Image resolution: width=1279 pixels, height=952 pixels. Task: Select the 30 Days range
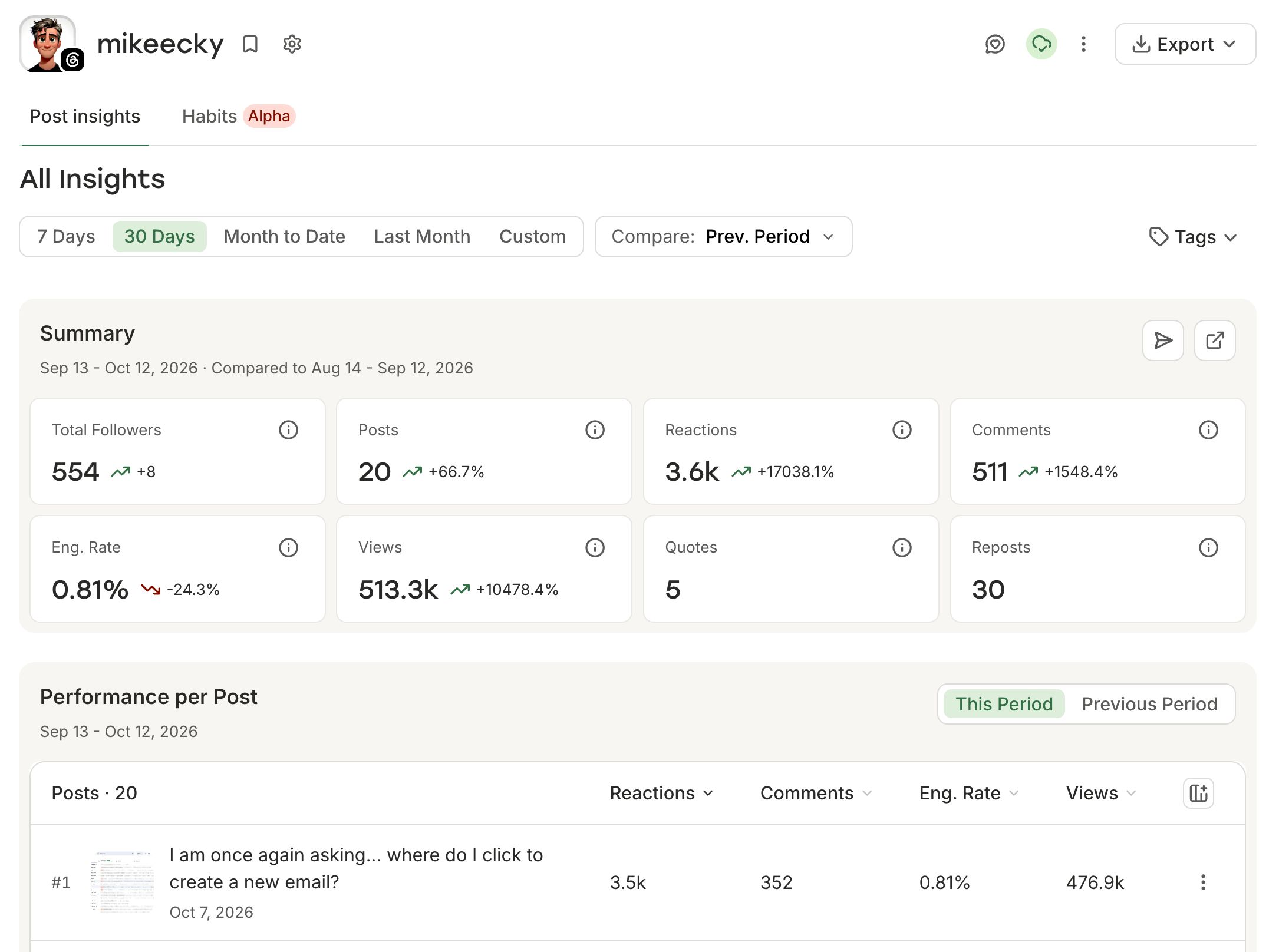(x=159, y=236)
